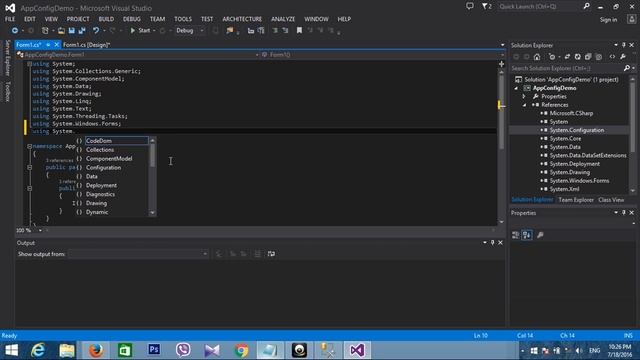The image size is (640, 360).
Task: Select System.Configuration reference in Solution Explorer
Action: (x=576, y=130)
